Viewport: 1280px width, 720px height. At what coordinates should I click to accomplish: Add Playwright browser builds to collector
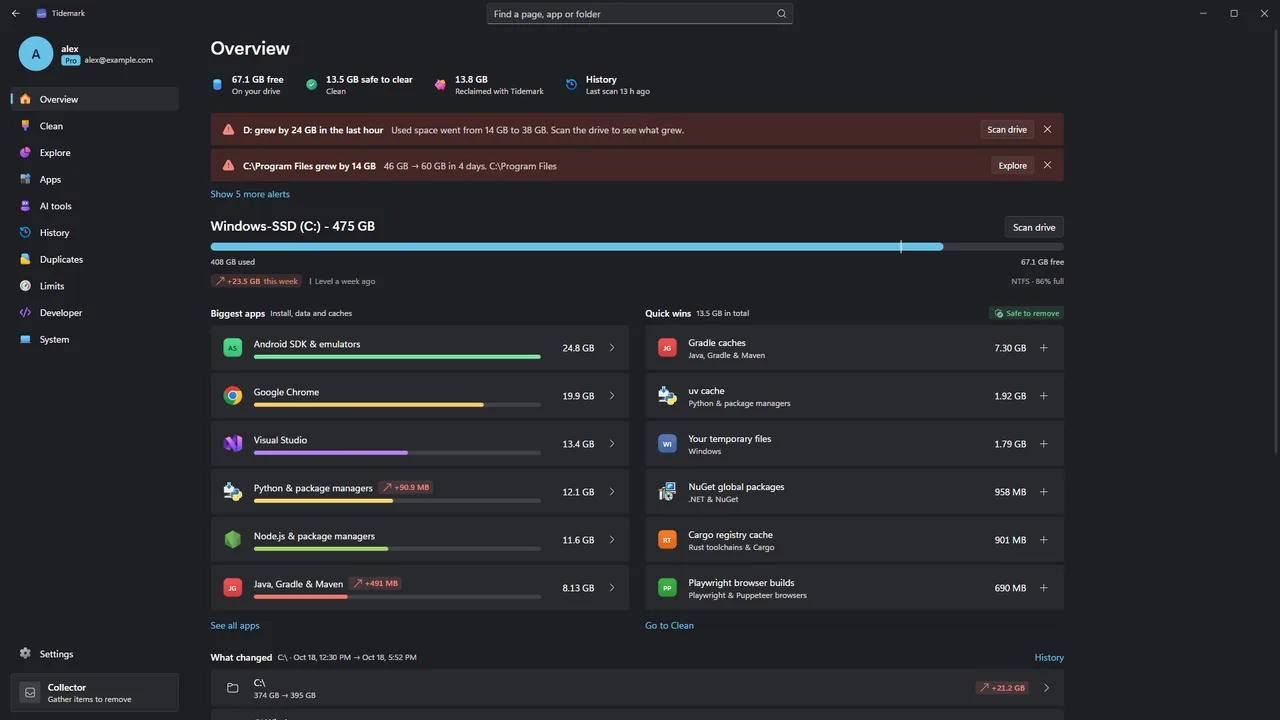pyautogui.click(x=1044, y=588)
